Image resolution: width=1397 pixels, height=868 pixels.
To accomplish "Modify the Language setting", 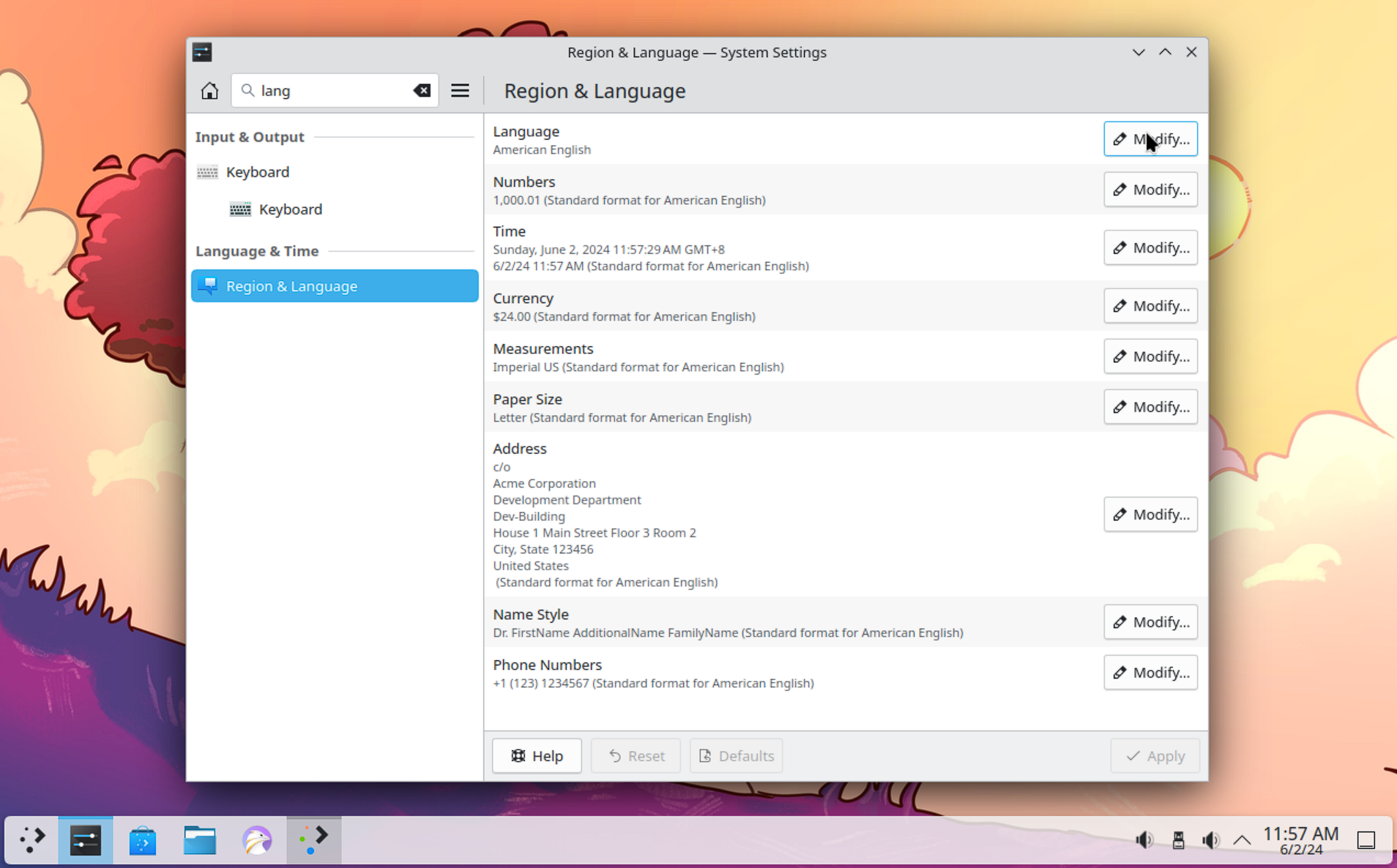I will click(x=1150, y=139).
